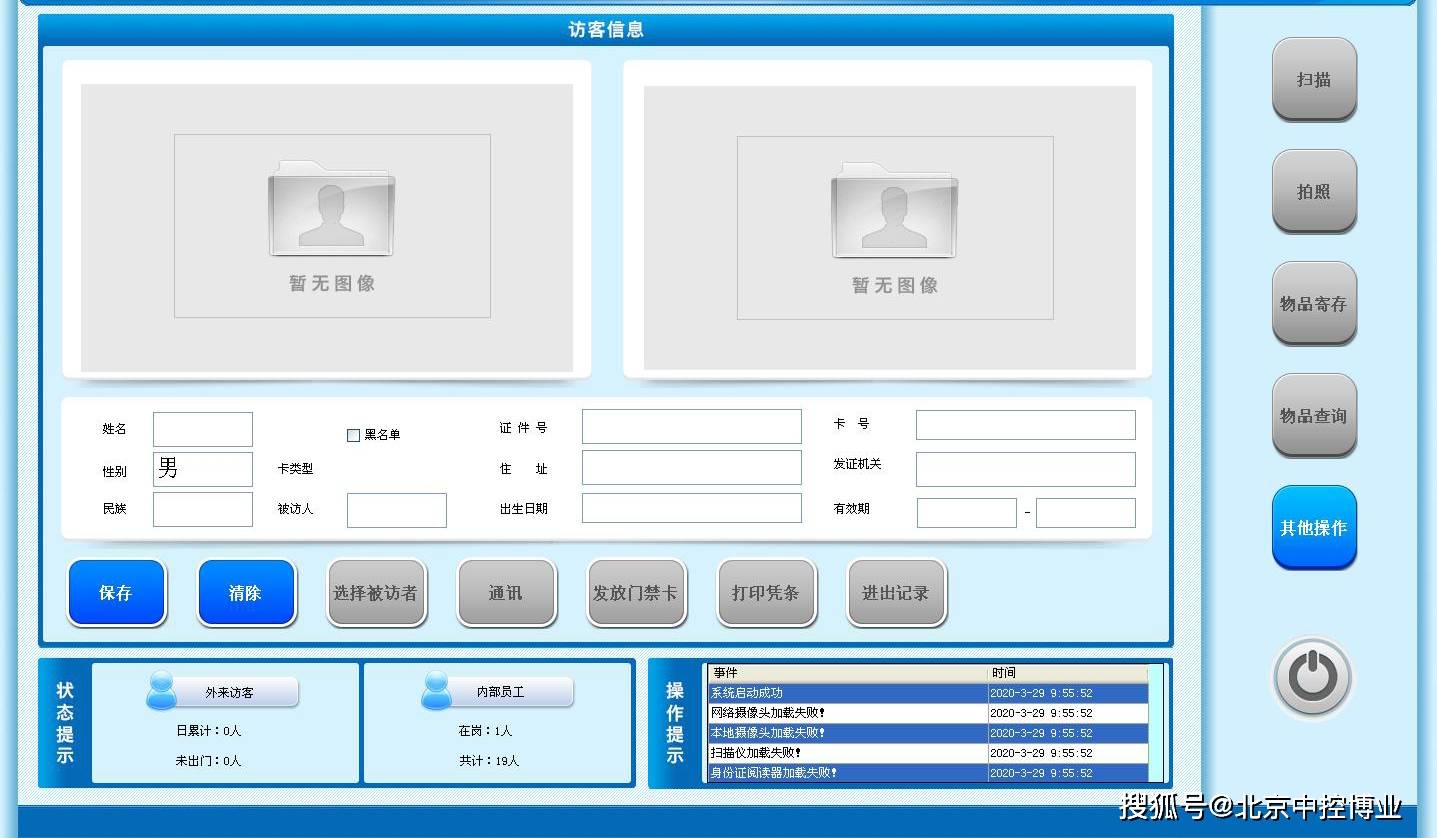Screen dimensions: 1437x838
Task: Click the blue person icon beside 外来访客
Action: (163, 690)
